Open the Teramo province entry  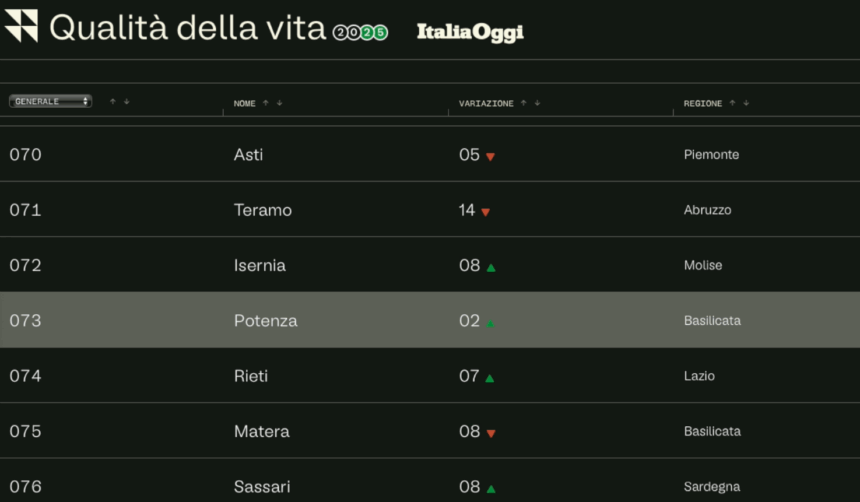262,210
